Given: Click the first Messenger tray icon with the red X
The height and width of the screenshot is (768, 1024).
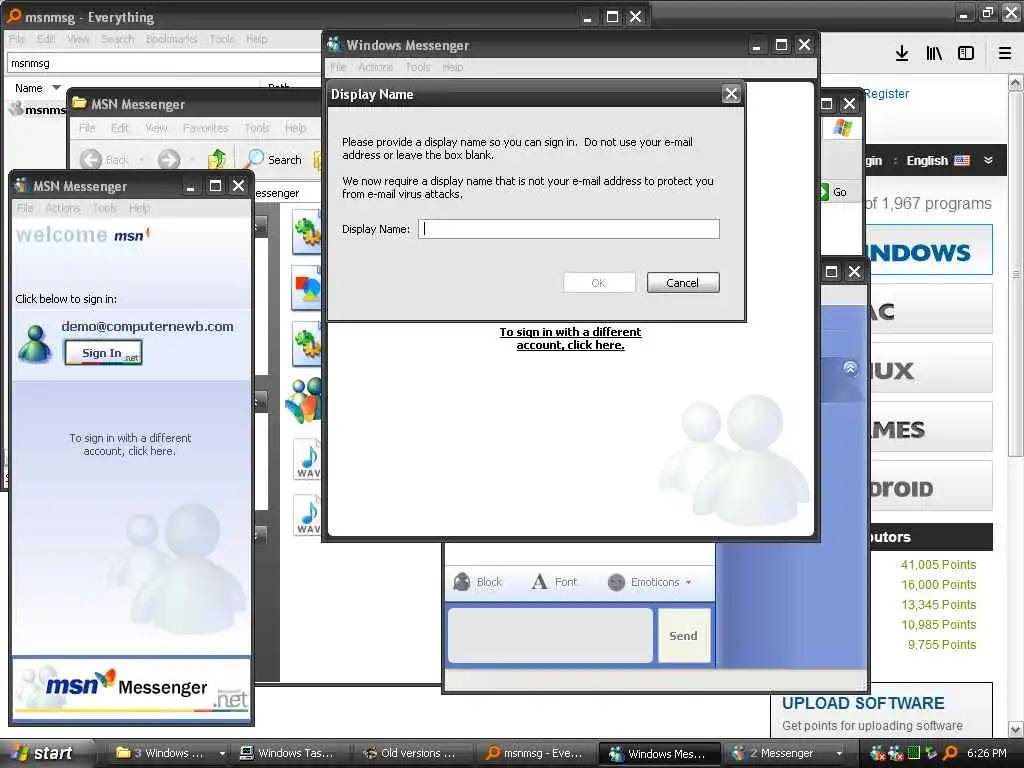Looking at the screenshot, I should click(877, 753).
